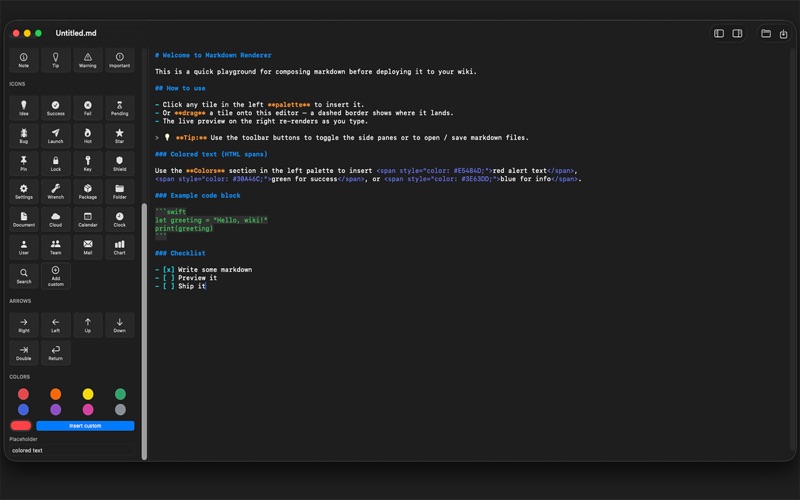Viewport: 800px width, 500px height.
Task: Insert the Document icon tile
Action: (x=23, y=219)
